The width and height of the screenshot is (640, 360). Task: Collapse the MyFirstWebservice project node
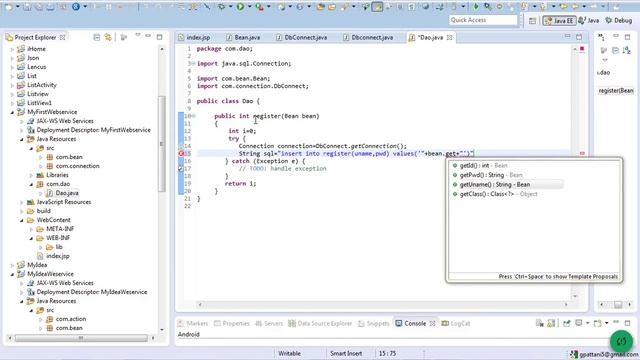[12, 112]
